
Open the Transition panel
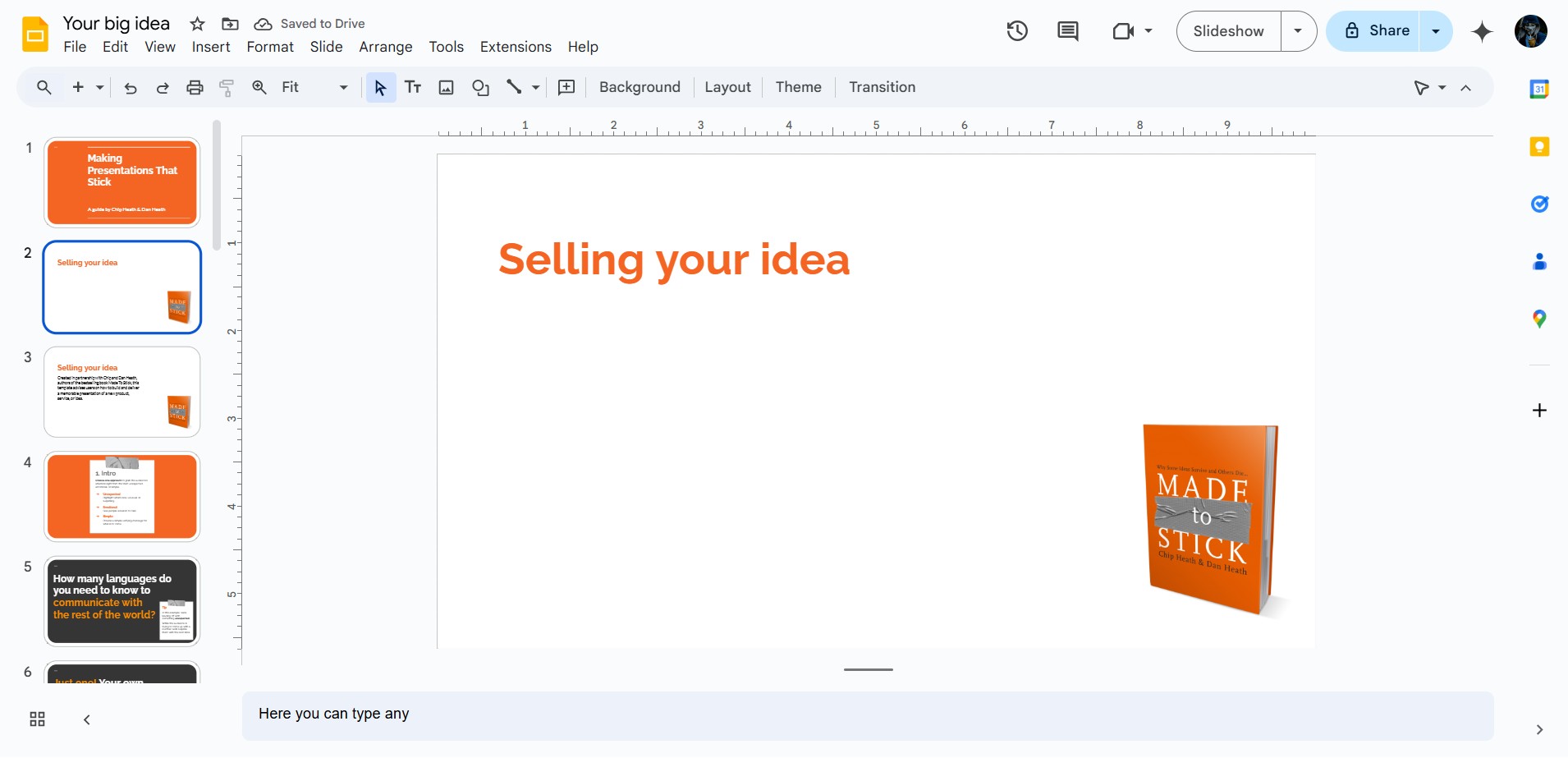882,87
